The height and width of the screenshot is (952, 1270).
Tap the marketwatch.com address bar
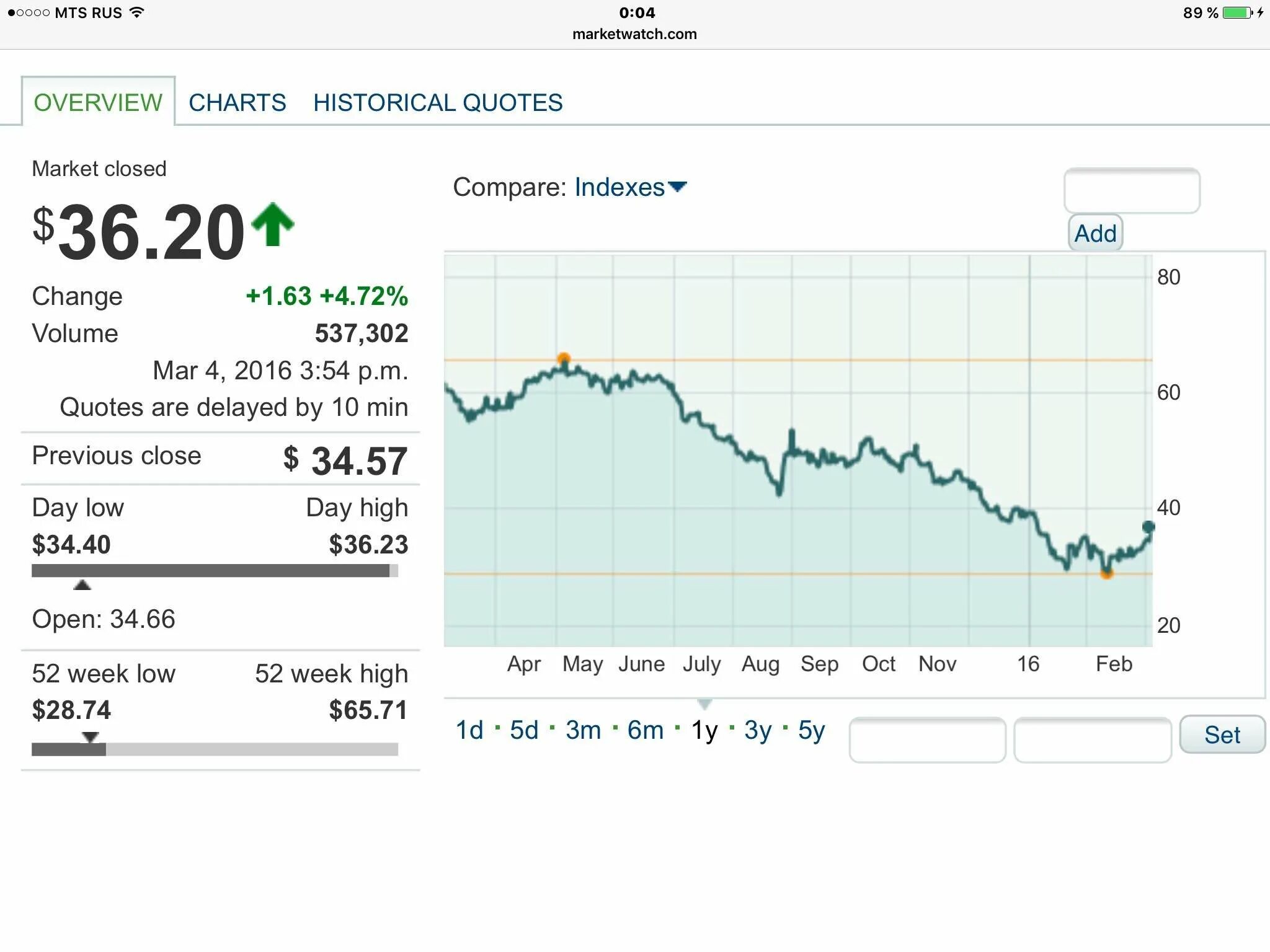(634, 34)
